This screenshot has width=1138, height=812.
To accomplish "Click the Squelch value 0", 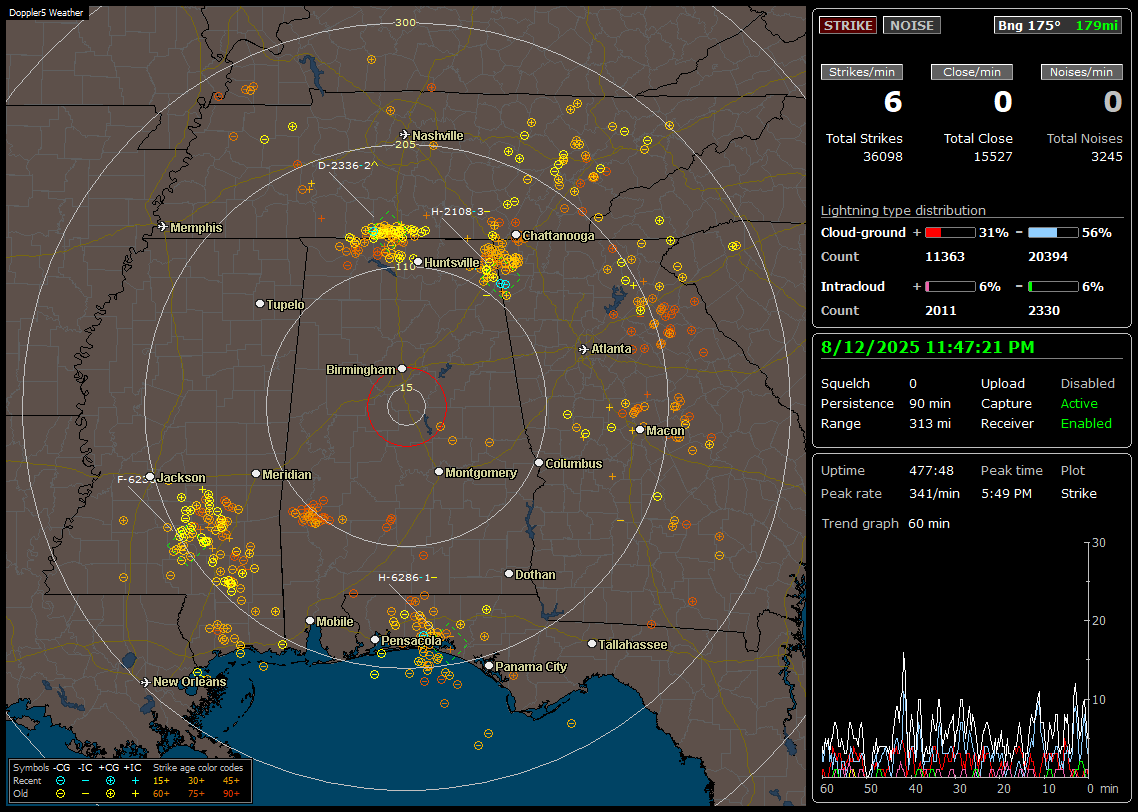I will point(913,384).
